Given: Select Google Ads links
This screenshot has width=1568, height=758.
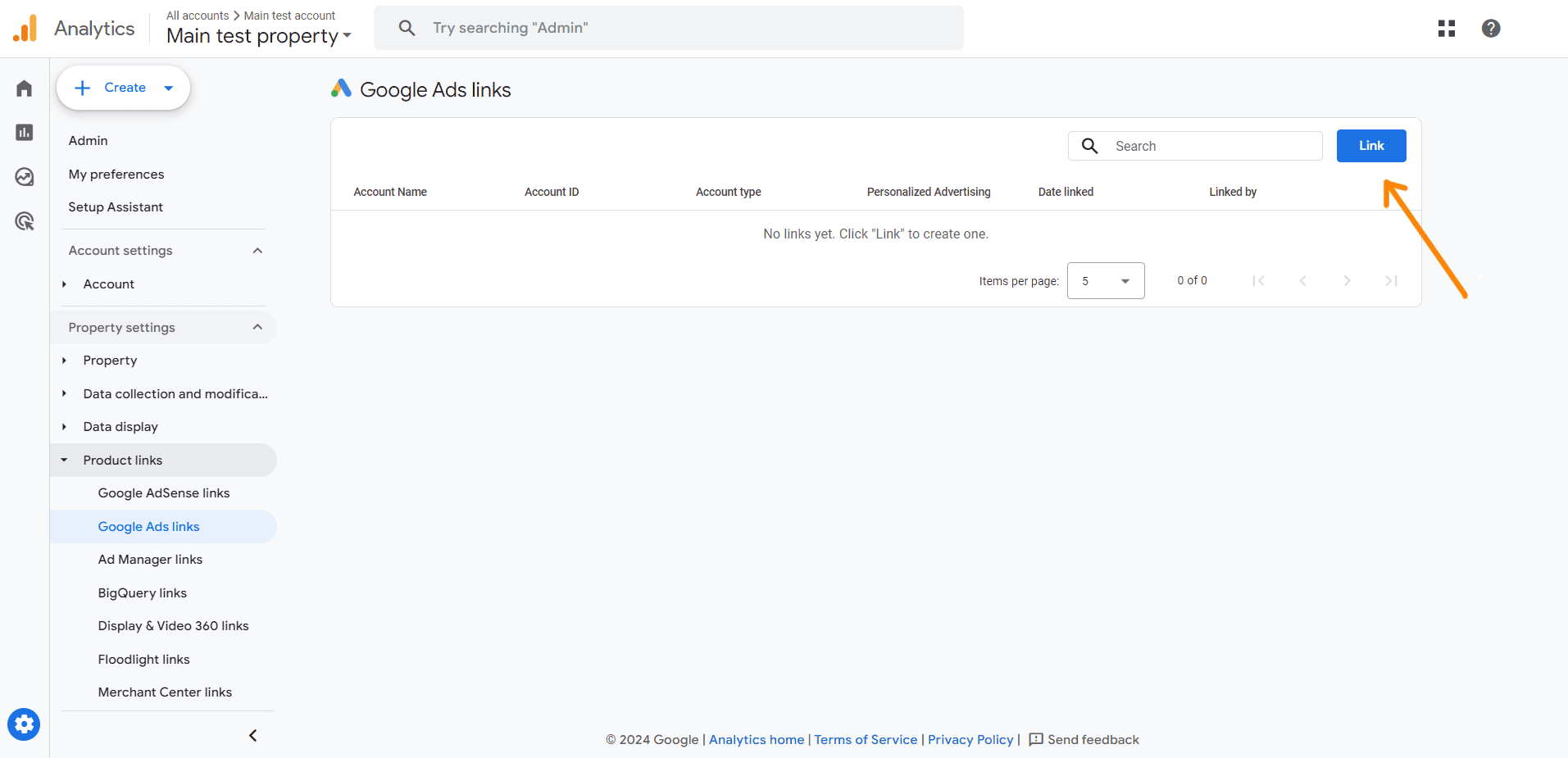Looking at the screenshot, I should (164, 527).
